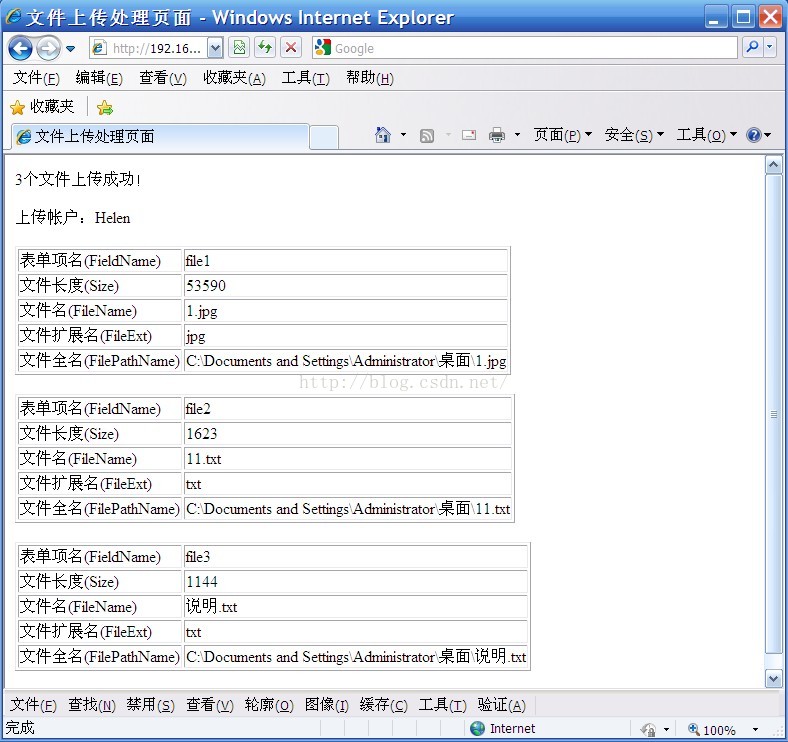788x742 pixels.
Task: Open the 编辑(E) menu
Action: (99, 78)
